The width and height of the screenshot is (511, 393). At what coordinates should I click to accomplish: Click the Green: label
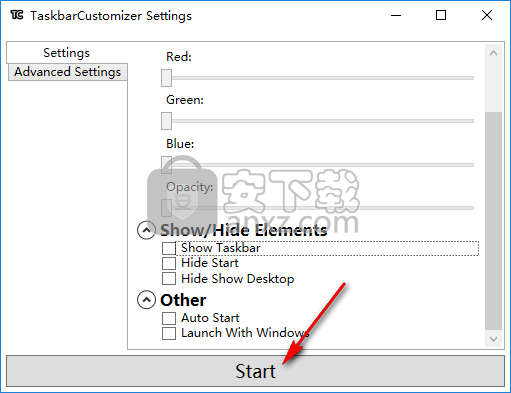(185, 100)
